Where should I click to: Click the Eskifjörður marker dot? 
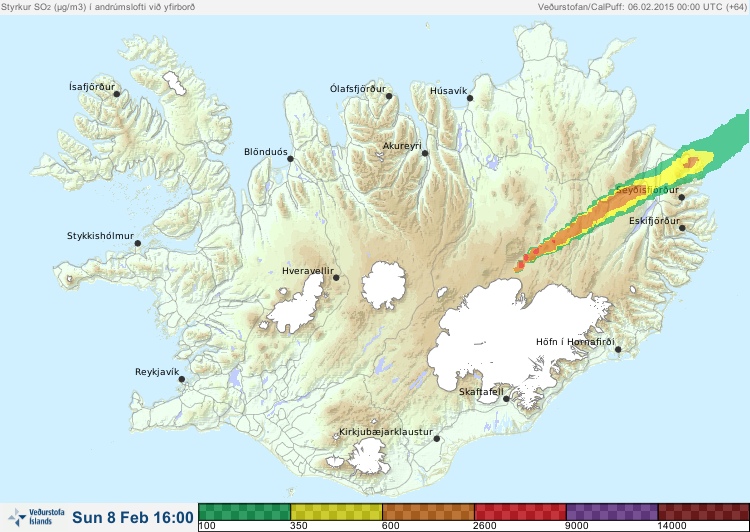[x=682, y=228]
